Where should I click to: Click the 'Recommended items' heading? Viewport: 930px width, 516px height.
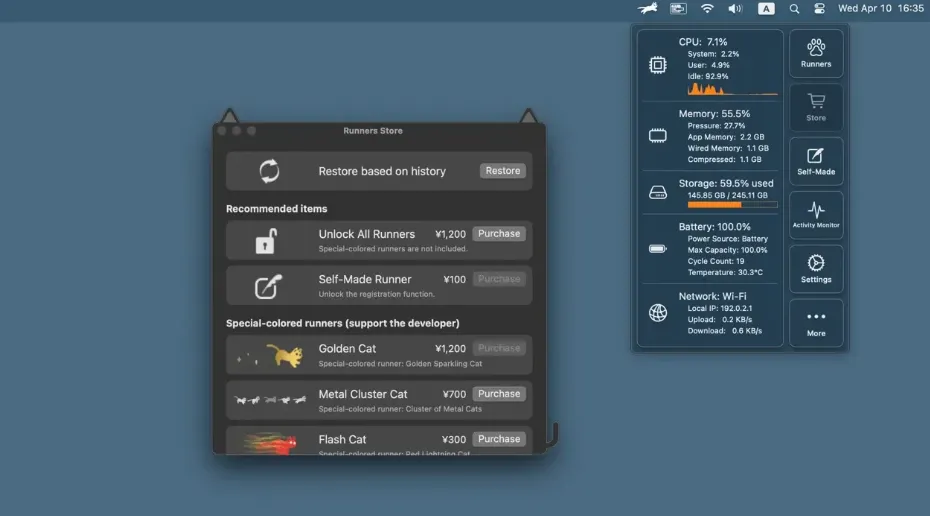(276, 209)
